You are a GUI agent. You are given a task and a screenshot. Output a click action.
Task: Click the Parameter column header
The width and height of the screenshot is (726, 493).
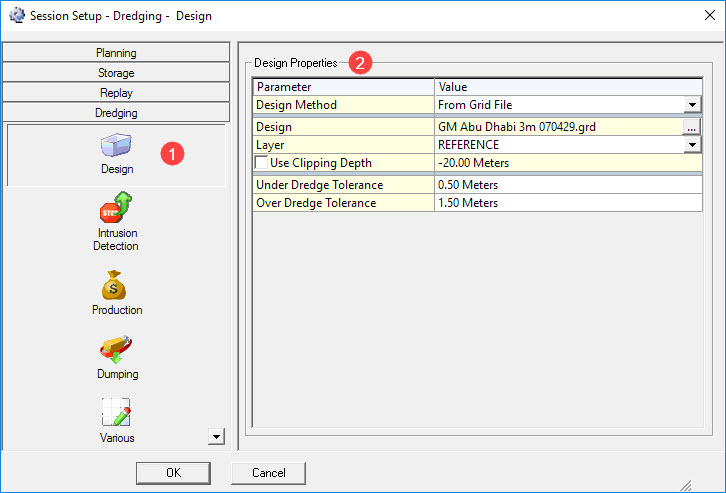(344, 87)
